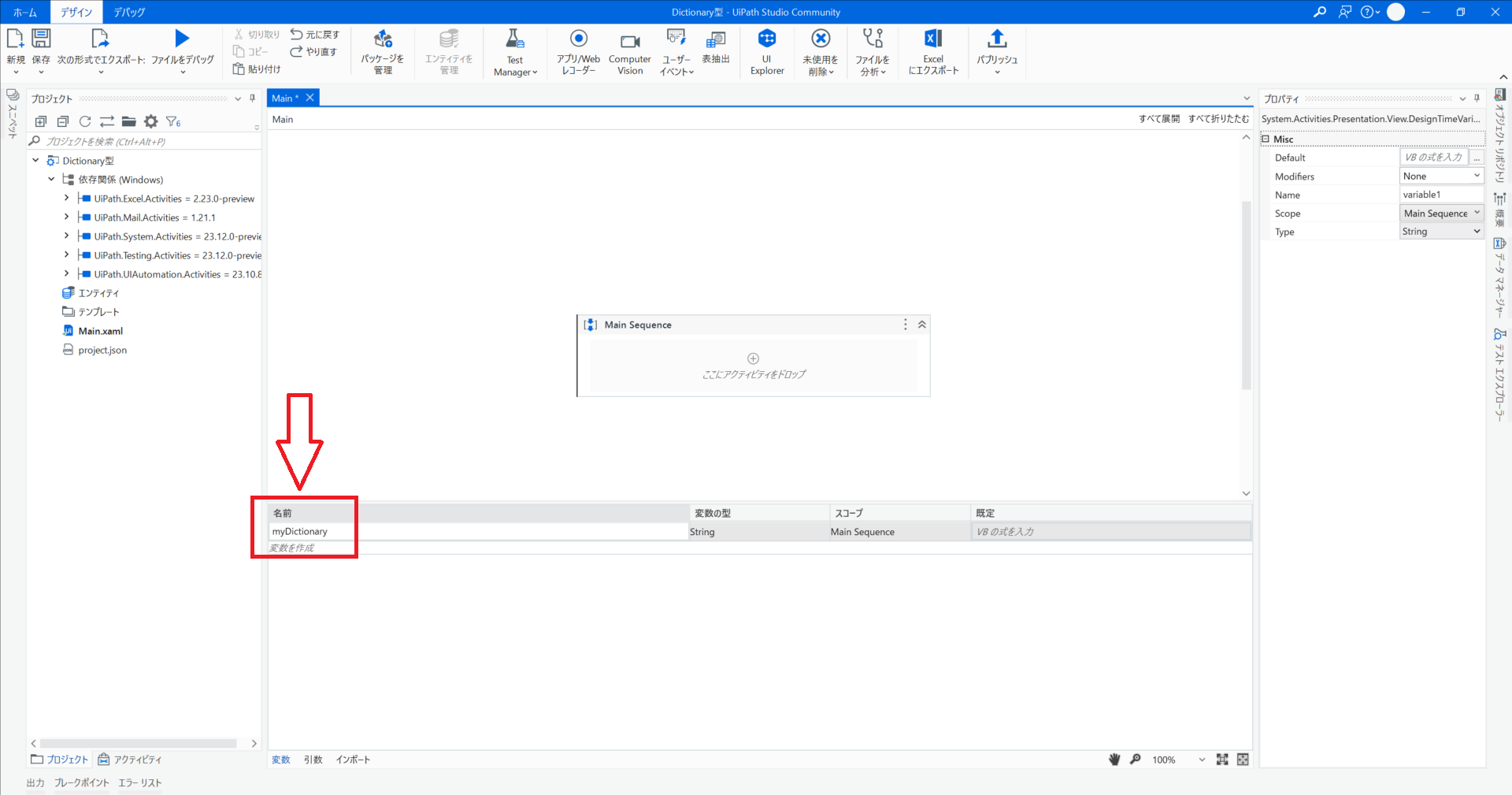Run ファイルをデバッグ play button
Image resolution: width=1512 pixels, height=795 pixels.
click(182, 39)
